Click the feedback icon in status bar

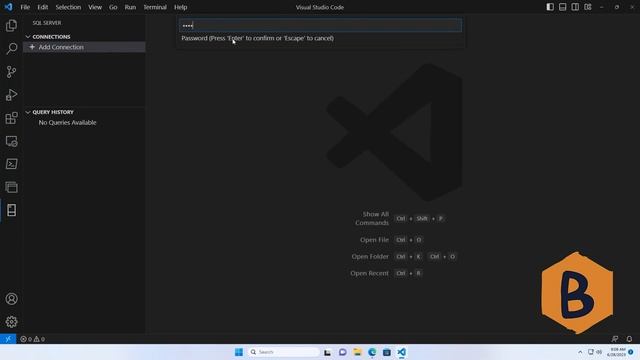point(615,339)
